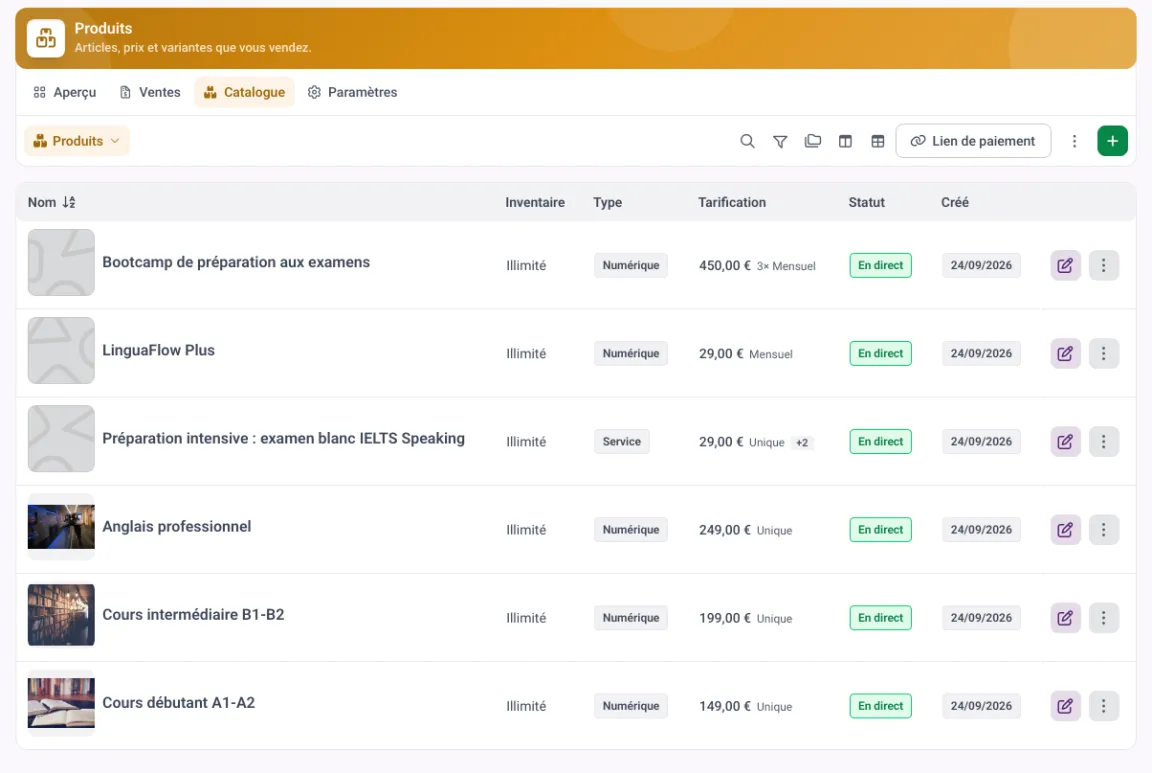Click En direct status on Anglais professionnel row
Screen dimensions: 1152x773
[x=880, y=530]
